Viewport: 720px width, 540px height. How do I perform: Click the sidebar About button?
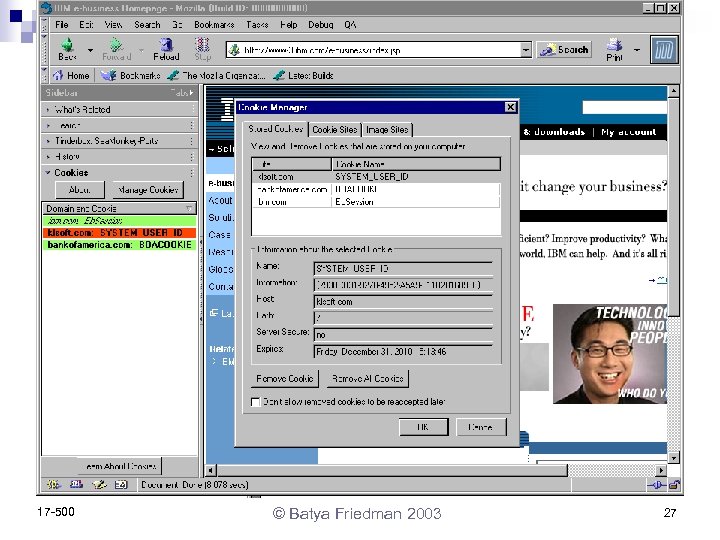[79, 190]
